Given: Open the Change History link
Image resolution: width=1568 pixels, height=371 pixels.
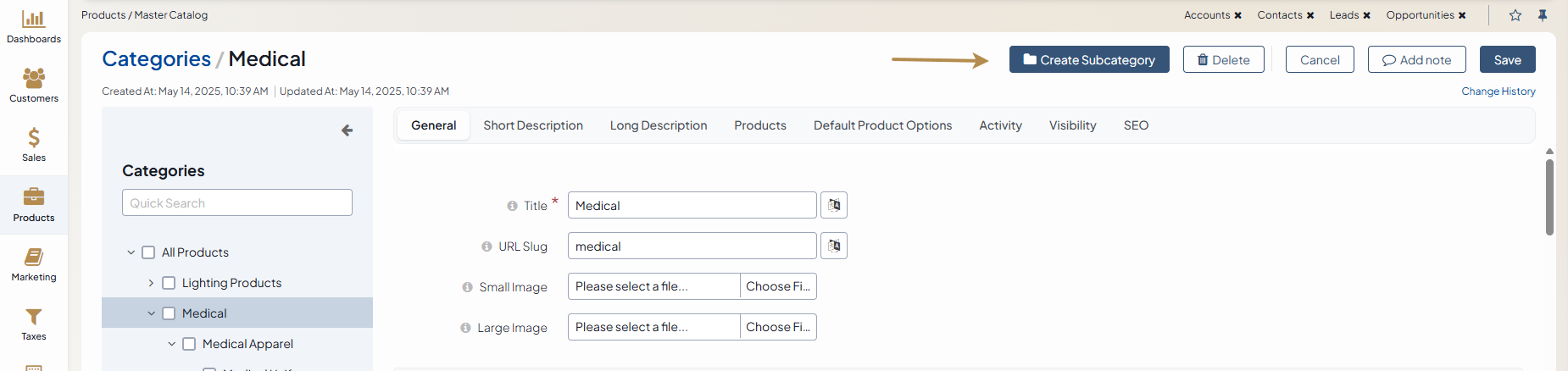Looking at the screenshot, I should tap(1498, 91).
